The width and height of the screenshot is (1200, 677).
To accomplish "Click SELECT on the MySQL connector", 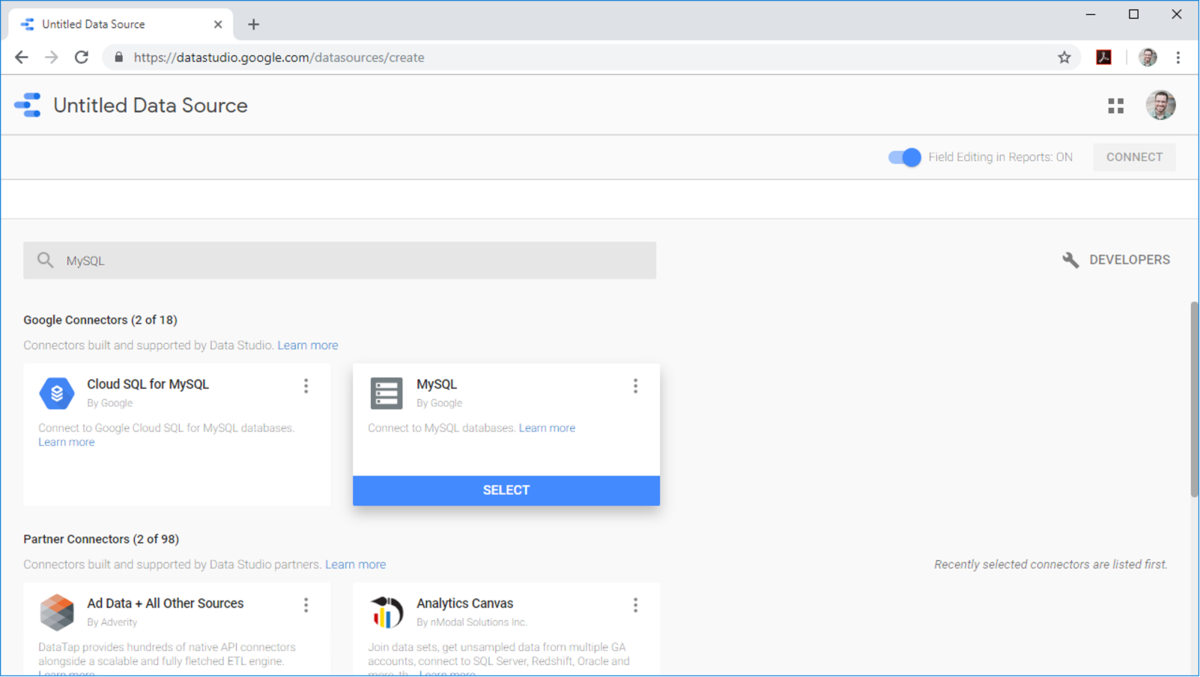I will pyautogui.click(x=506, y=490).
